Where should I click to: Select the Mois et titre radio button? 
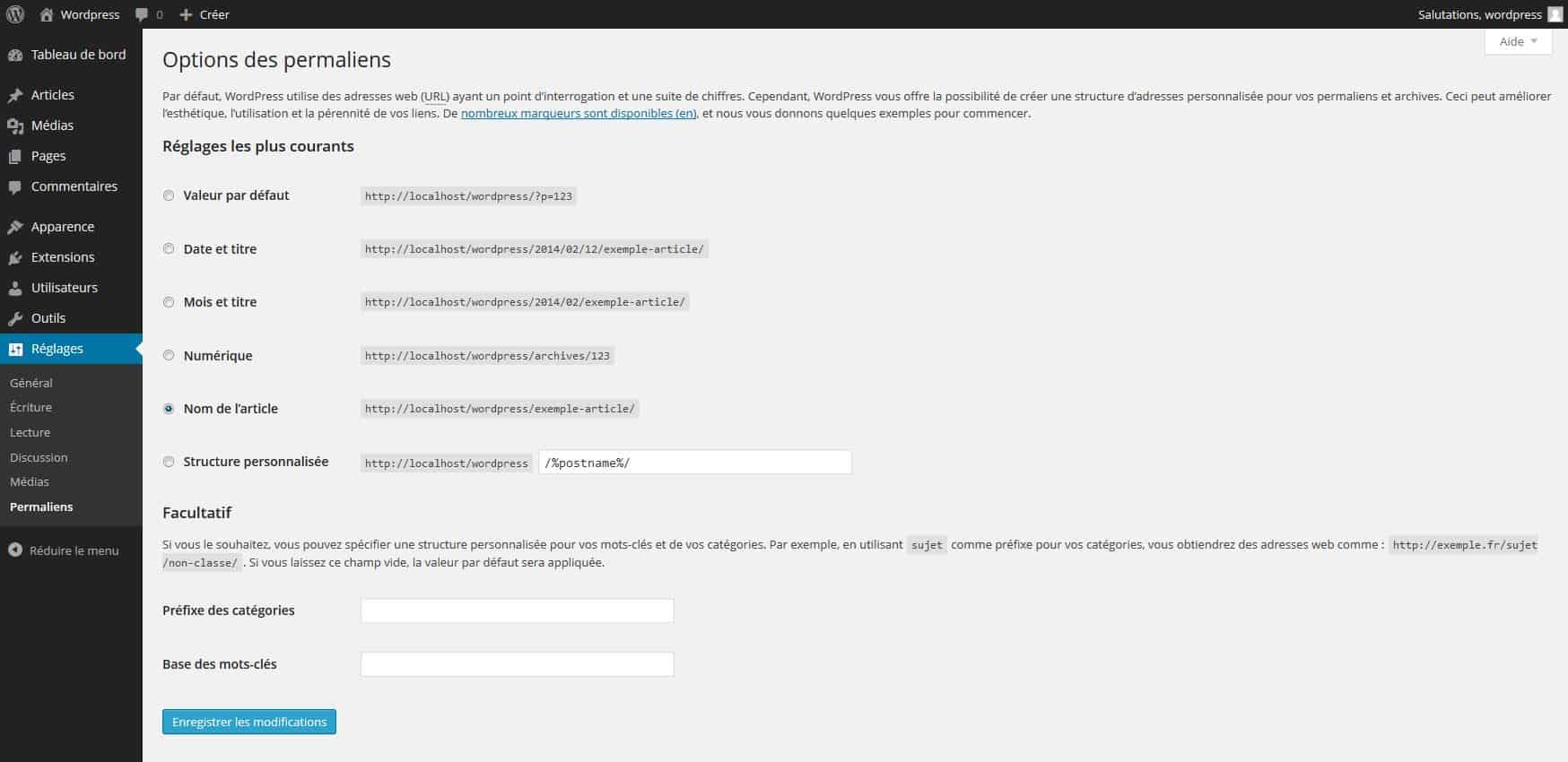169,302
